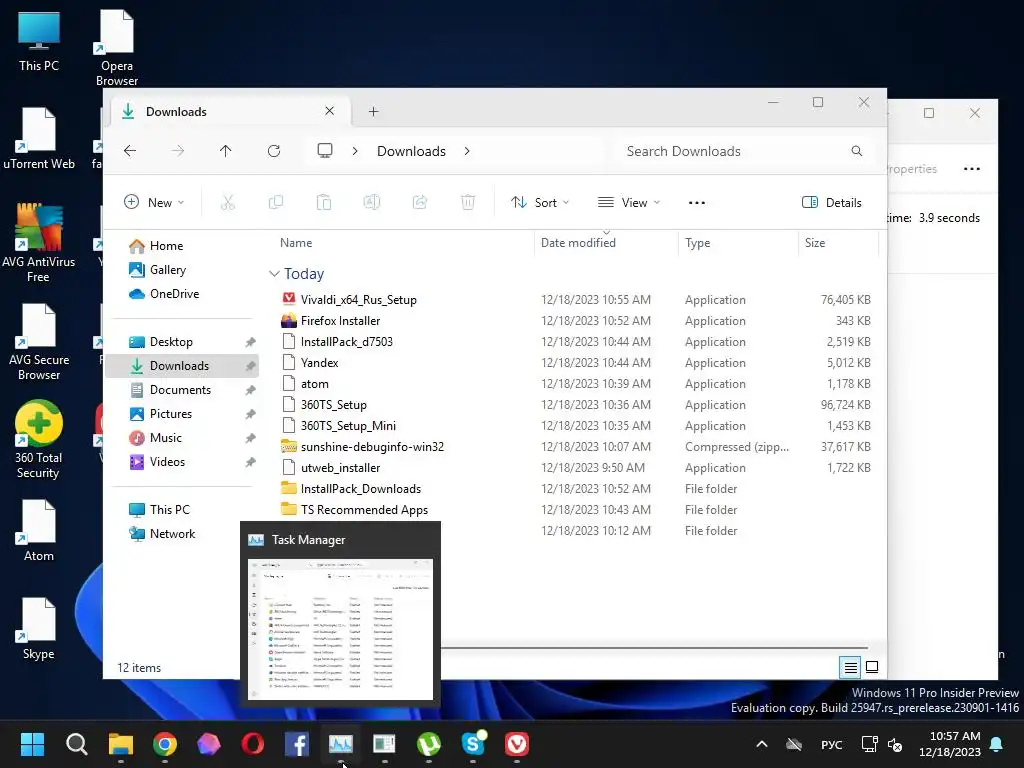1024x768 pixels.
Task: Refresh the Downloads folder view
Action: (x=274, y=151)
